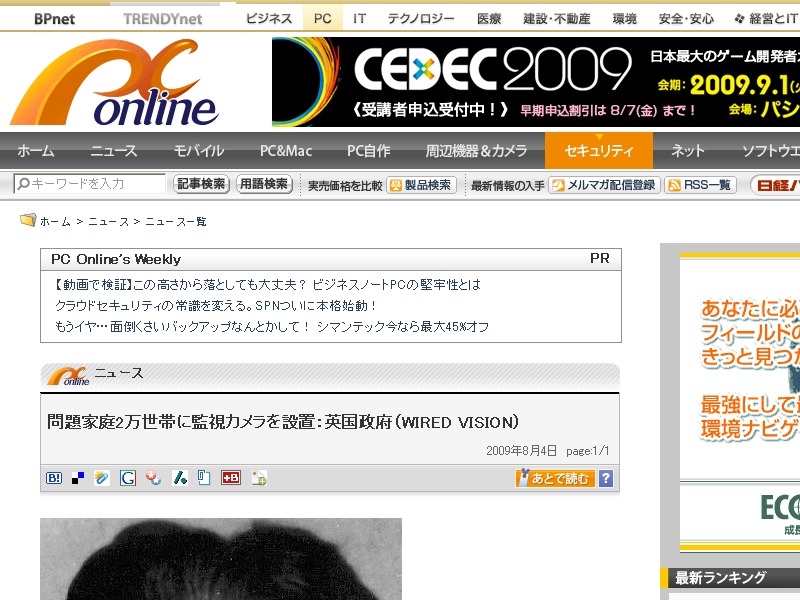This screenshot has width=800, height=600.
Task: Click the article headline 問題家庭2万世帯
Action: pyautogui.click(x=283, y=422)
